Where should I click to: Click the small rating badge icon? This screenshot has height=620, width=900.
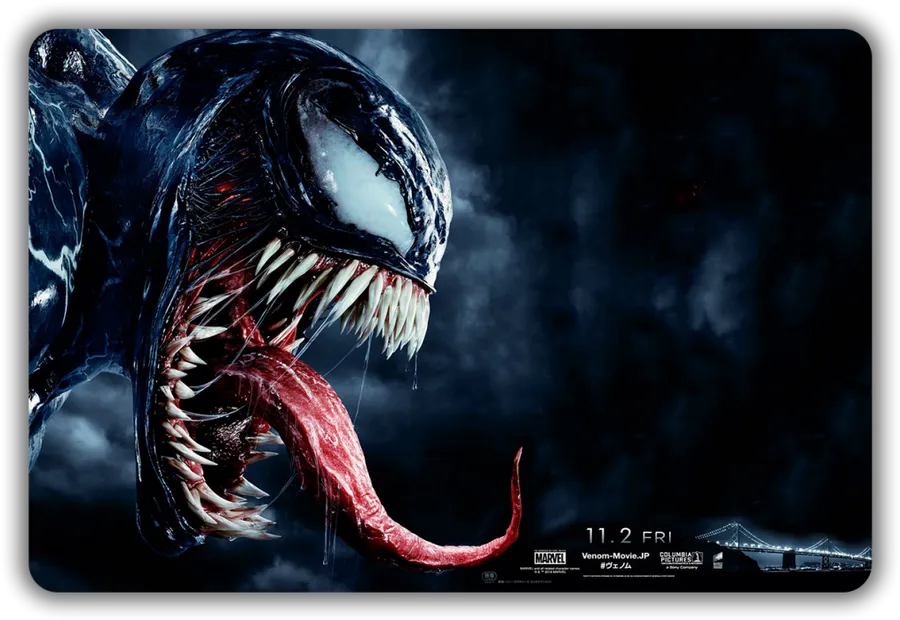(489, 577)
